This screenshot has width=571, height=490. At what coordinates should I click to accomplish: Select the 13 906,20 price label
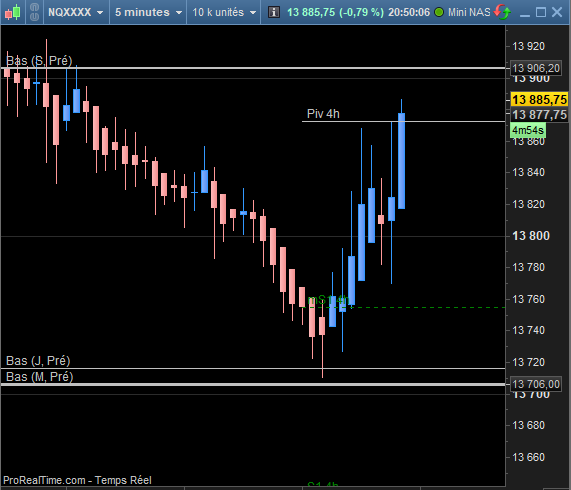tap(536, 68)
